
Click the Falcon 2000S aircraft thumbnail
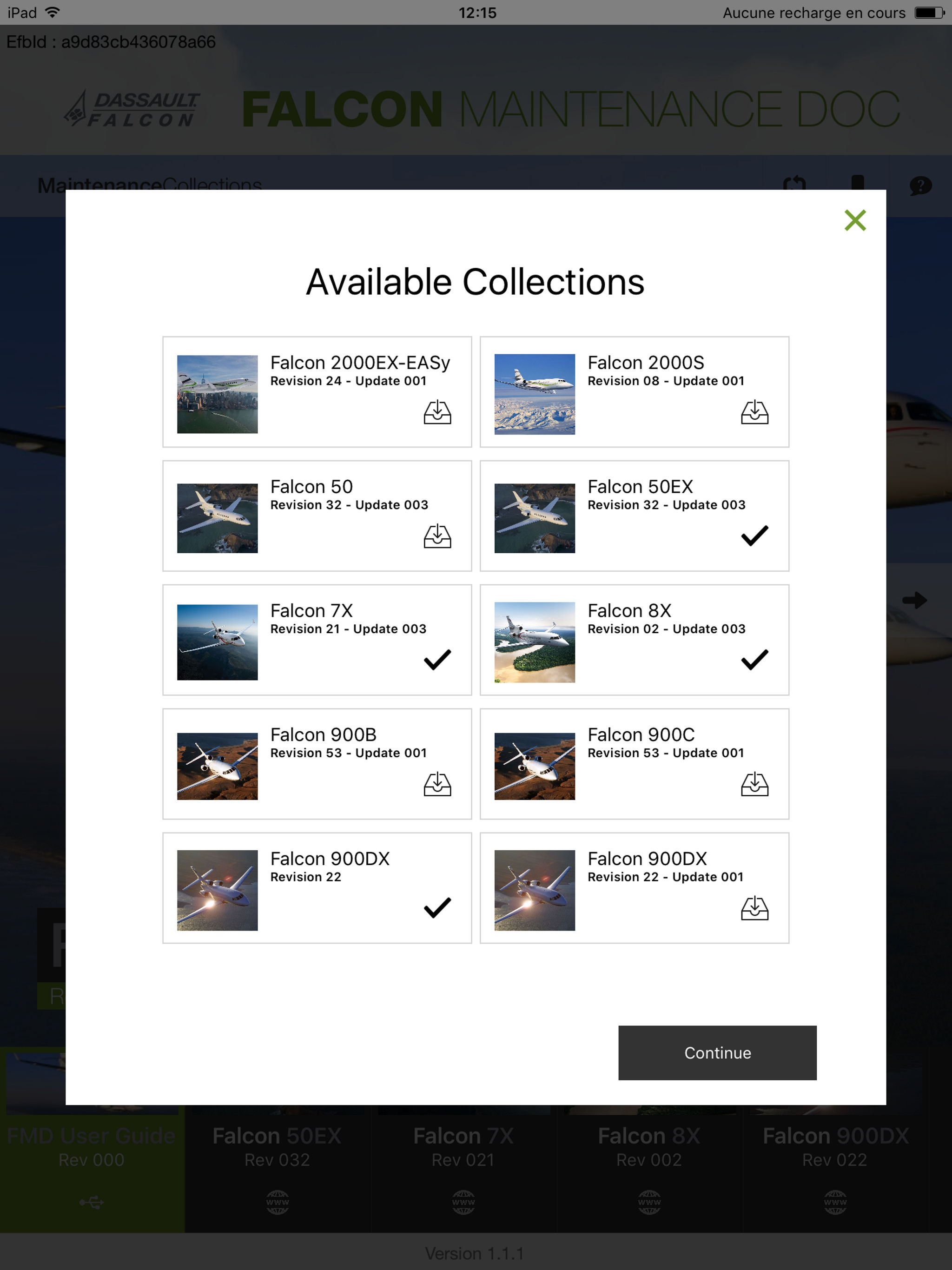pyautogui.click(x=534, y=394)
